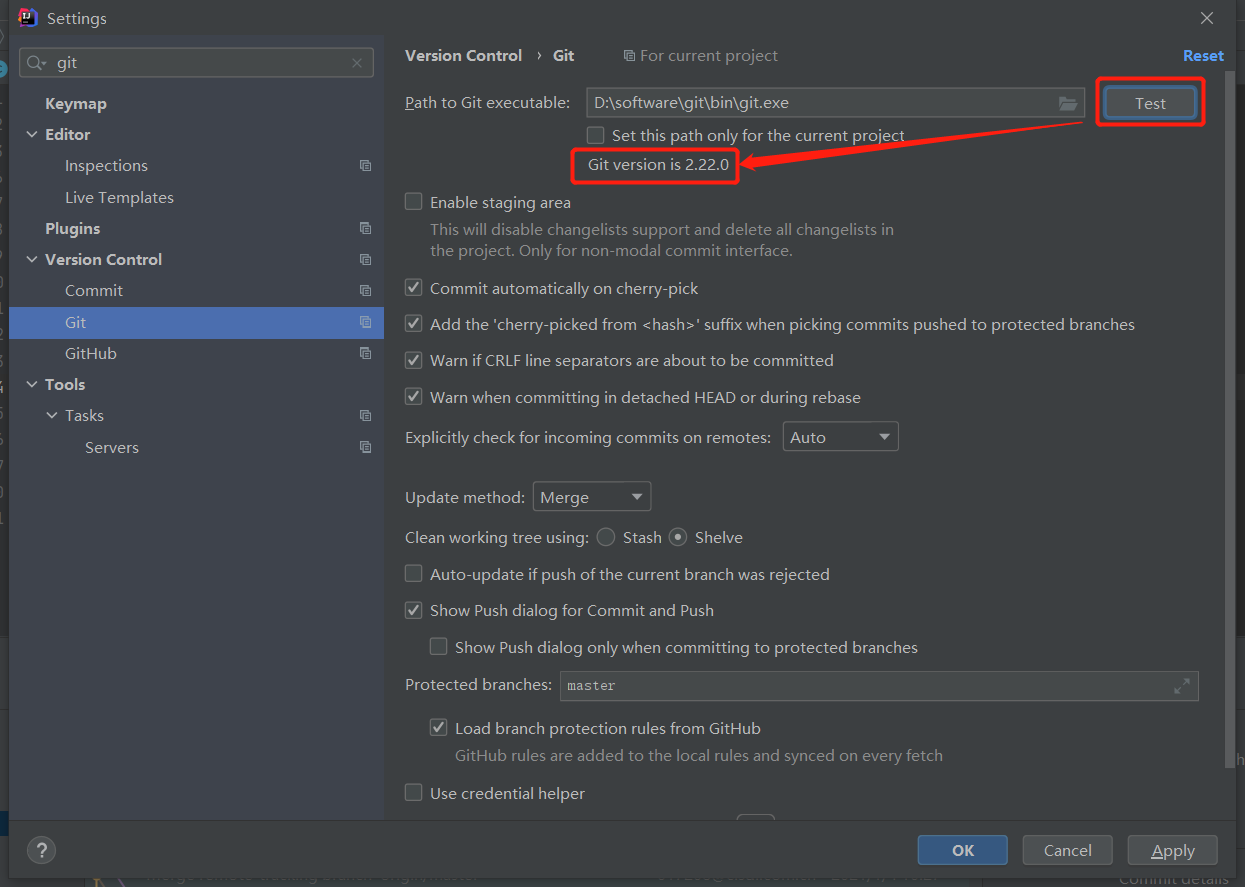The width and height of the screenshot is (1245, 887).
Task: Check Show Push dialog only for protected branches
Action: [x=438, y=647]
